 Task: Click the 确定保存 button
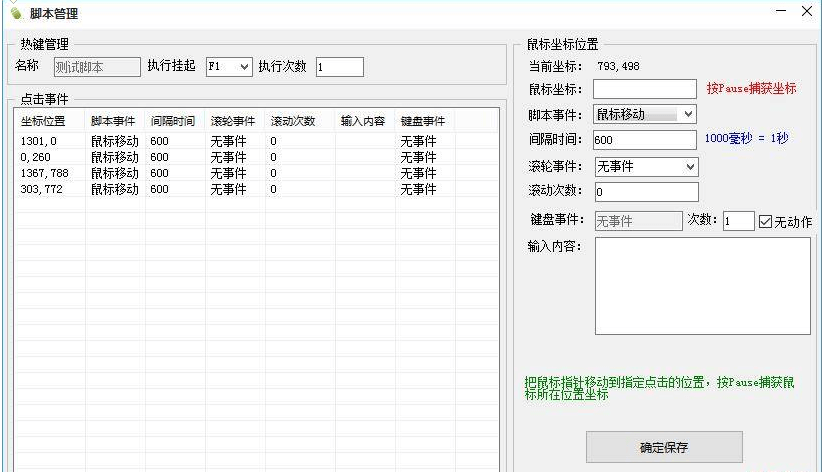pos(664,447)
